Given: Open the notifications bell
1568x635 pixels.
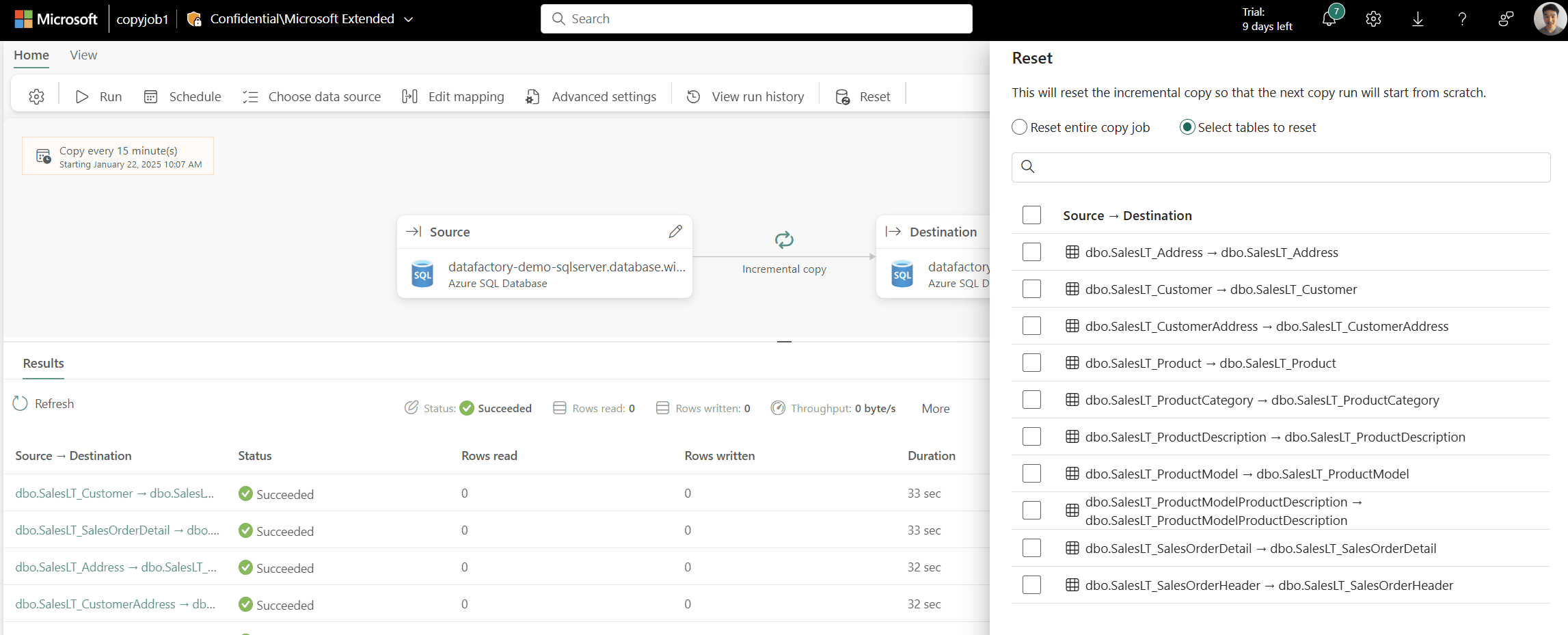Looking at the screenshot, I should coord(1329,19).
